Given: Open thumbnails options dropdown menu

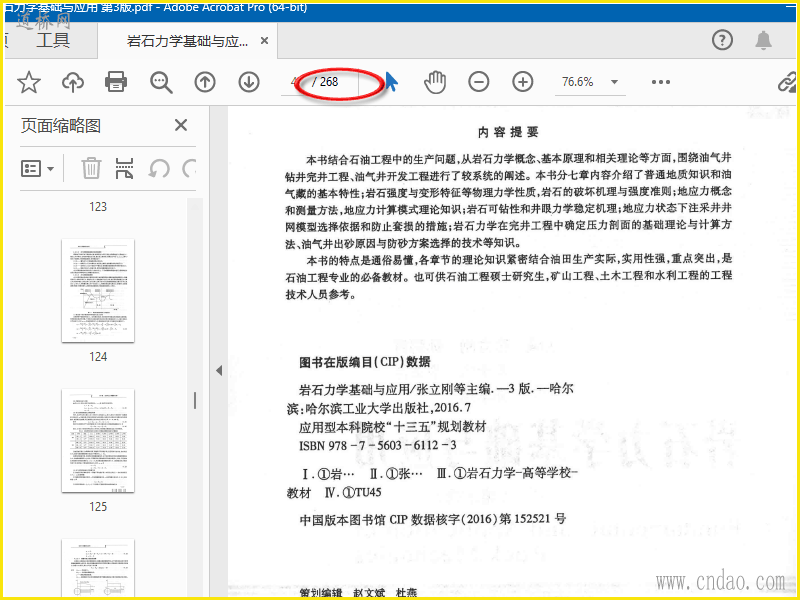Looking at the screenshot, I should pyautogui.click(x=37, y=168).
